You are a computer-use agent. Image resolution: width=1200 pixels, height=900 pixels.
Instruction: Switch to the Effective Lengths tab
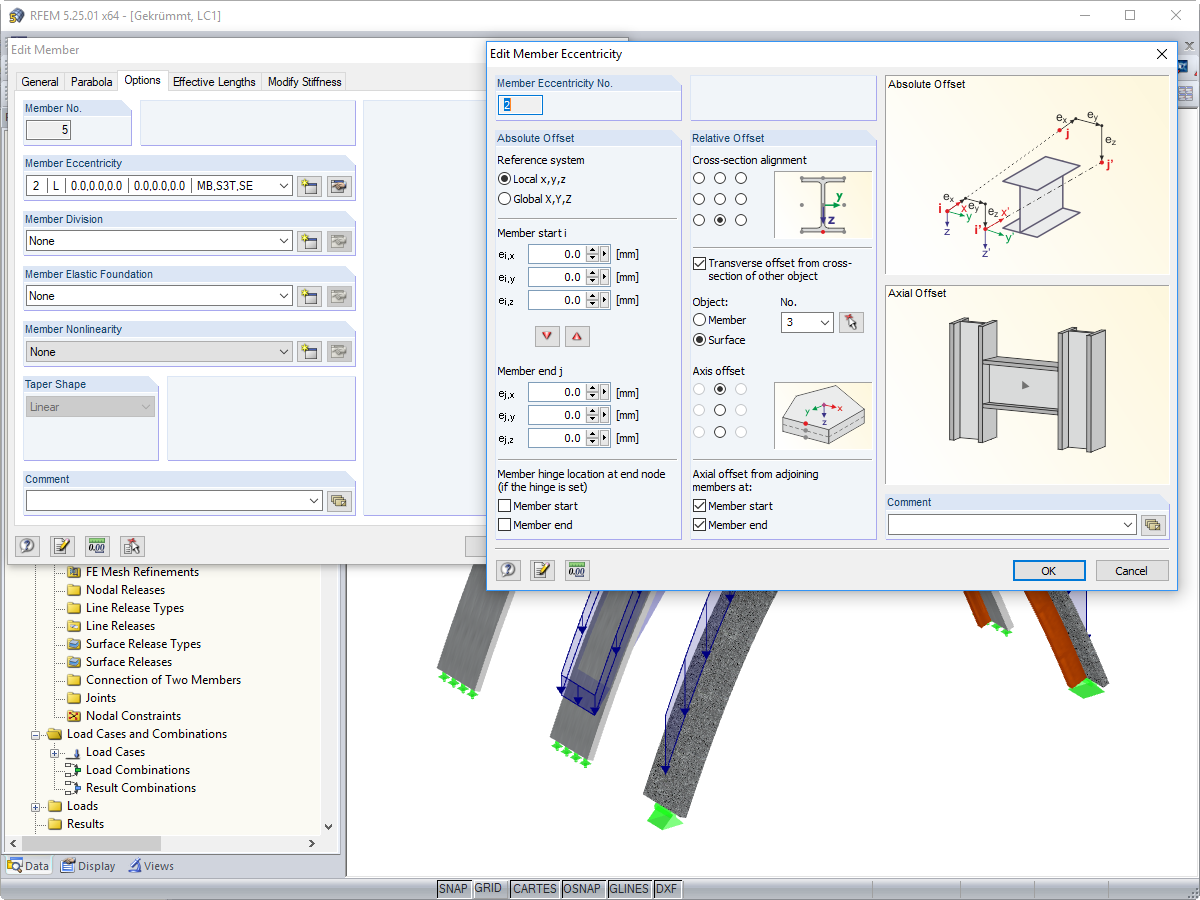214,81
